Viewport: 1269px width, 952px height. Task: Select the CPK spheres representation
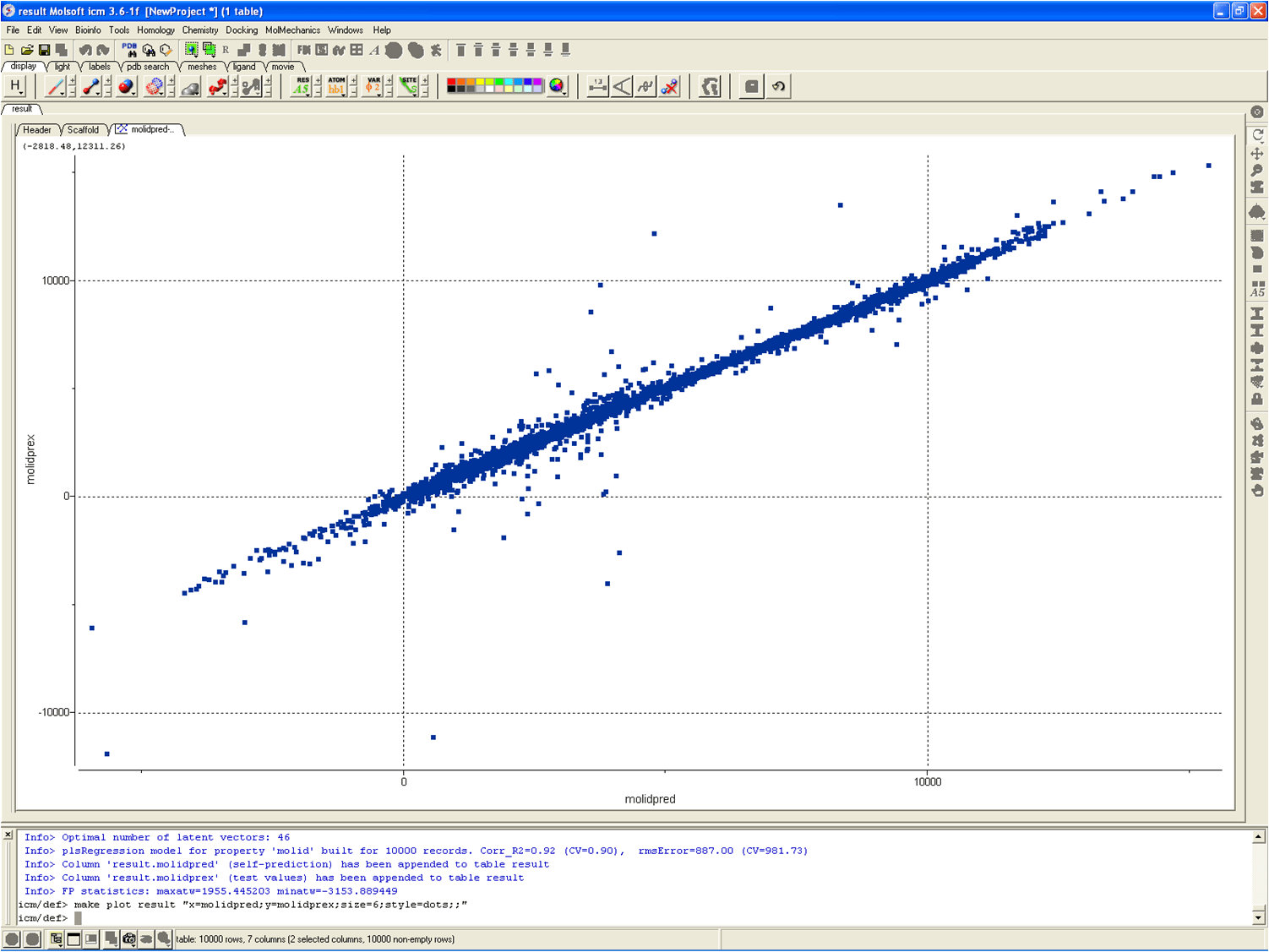(x=126, y=86)
